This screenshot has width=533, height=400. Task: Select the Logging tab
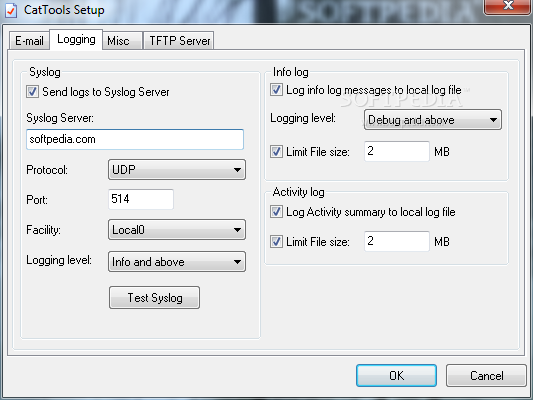[x=76, y=39]
